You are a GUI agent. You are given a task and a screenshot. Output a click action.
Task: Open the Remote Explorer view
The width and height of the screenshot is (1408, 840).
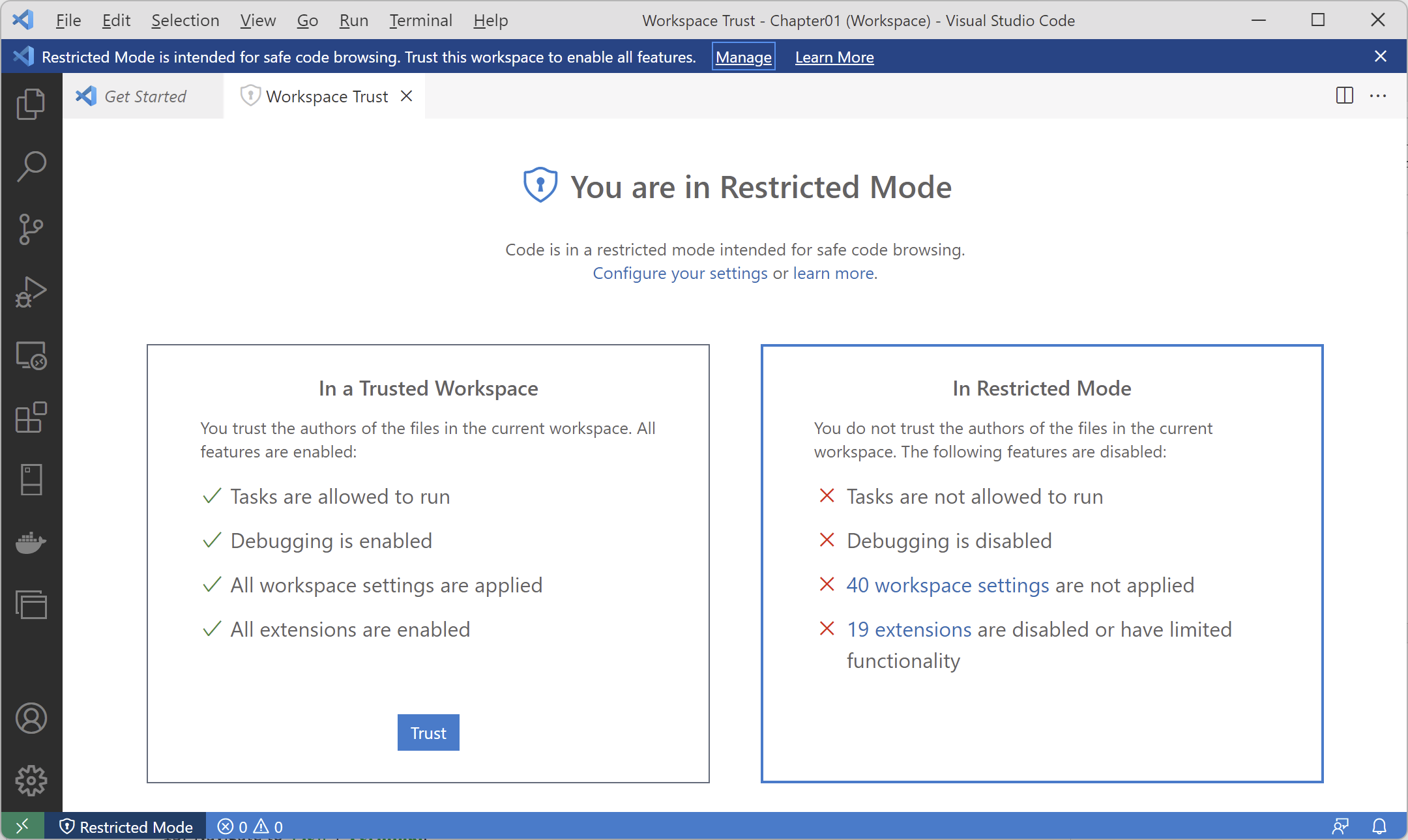(31, 355)
